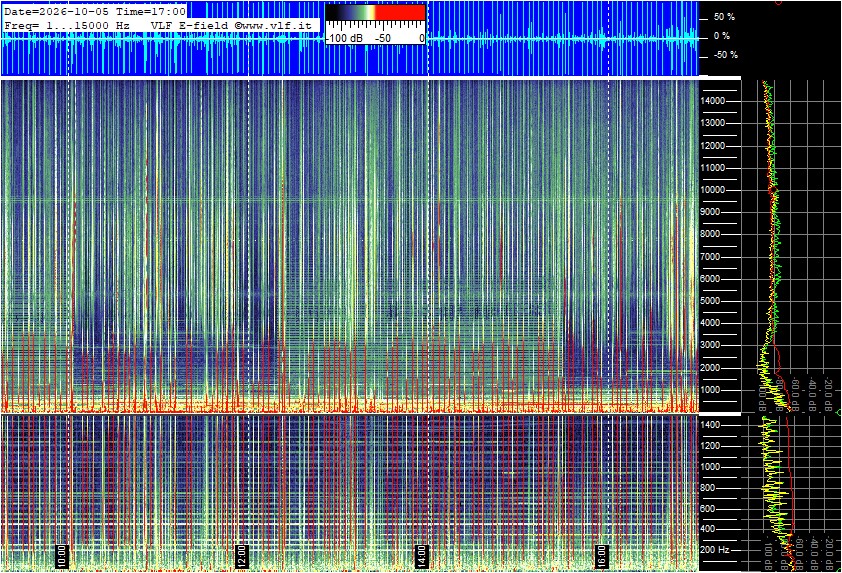
Task: Click the 8000 frequency axis label
Action: click(710, 234)
